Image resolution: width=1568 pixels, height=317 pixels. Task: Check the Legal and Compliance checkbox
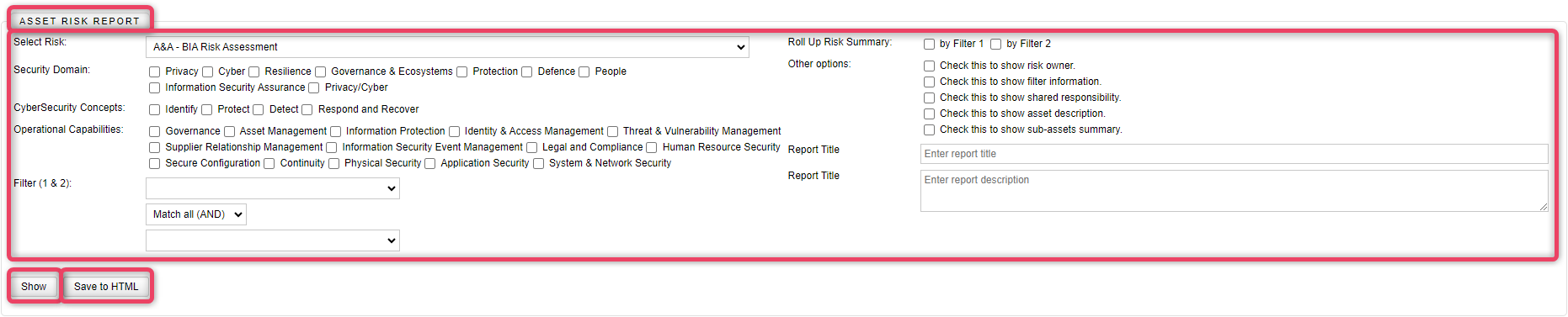pos(532,148)
